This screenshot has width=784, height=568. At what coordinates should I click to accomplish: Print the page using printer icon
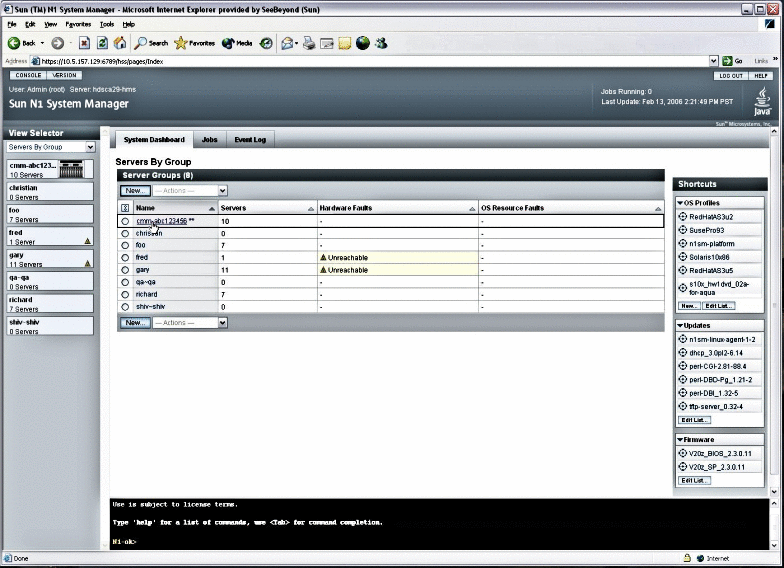309,44
